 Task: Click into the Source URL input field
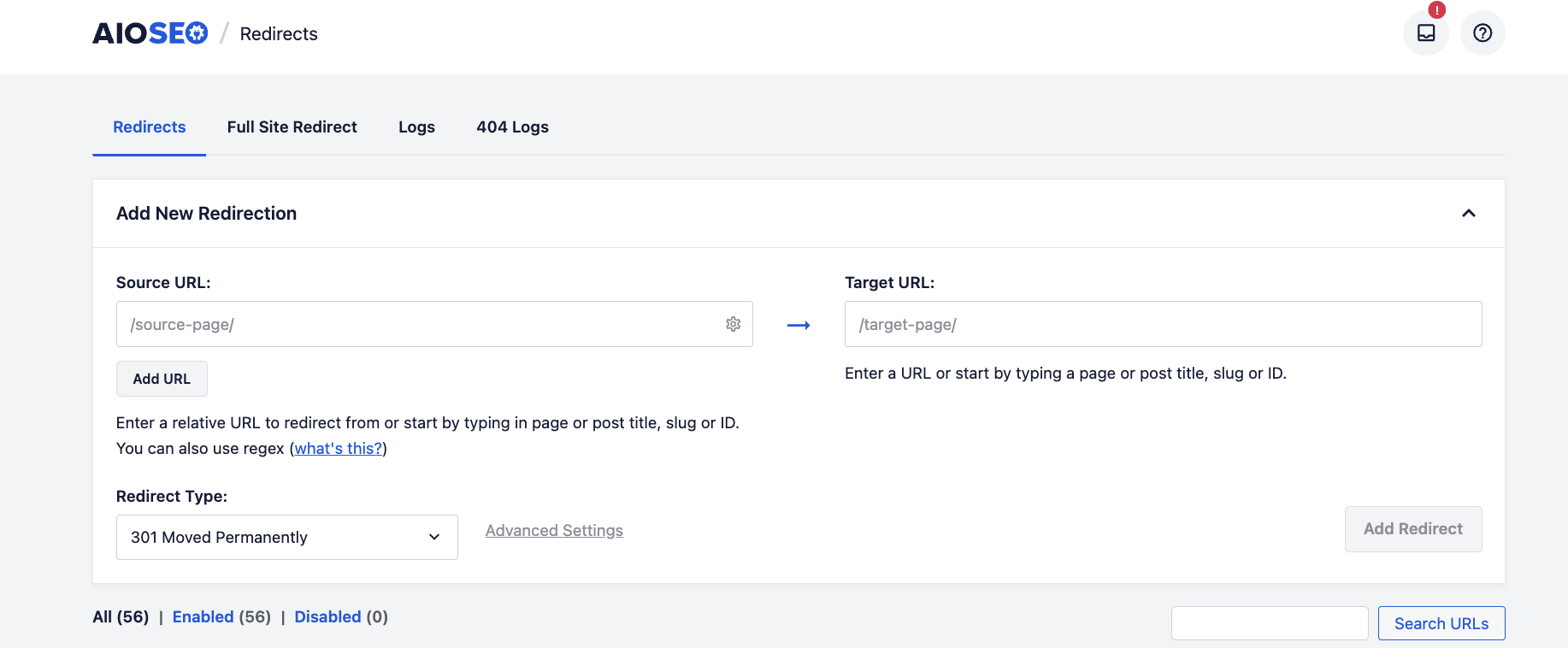(419, 324)
